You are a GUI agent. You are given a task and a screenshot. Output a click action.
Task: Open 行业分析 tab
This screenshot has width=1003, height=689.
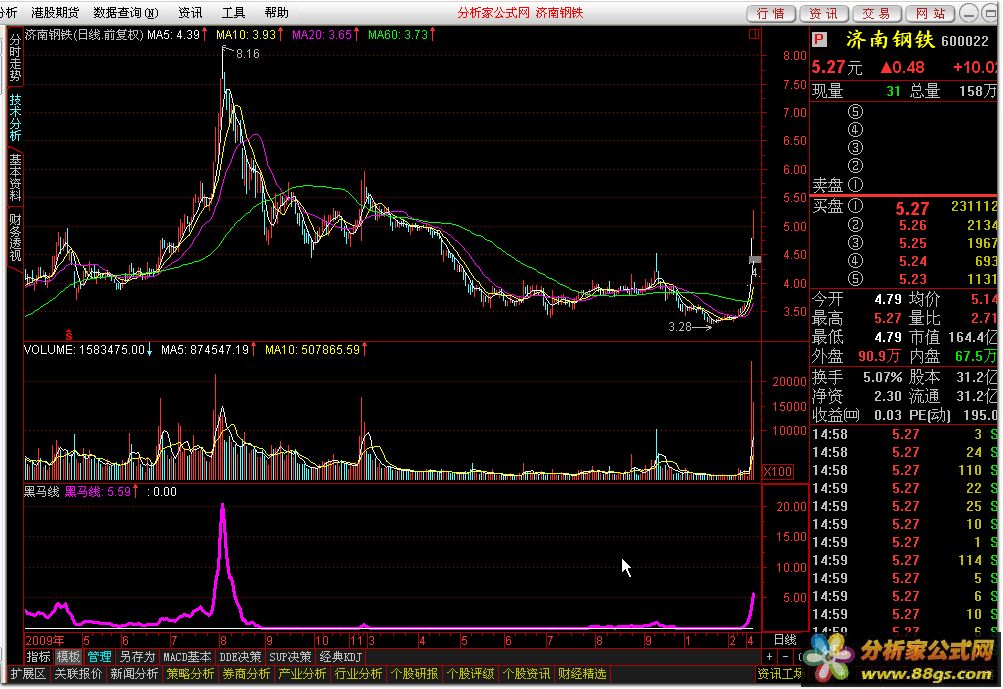359,674
